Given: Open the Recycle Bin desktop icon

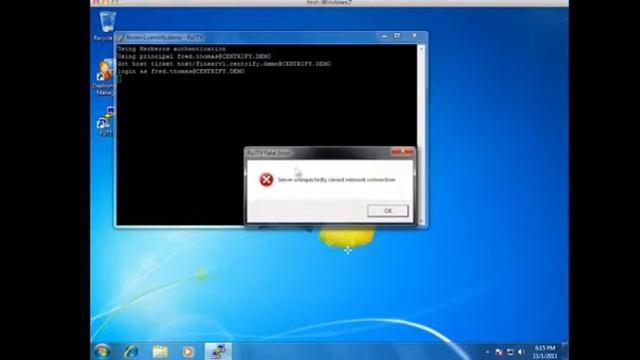Looking at the screenshot, I should 106,26.
